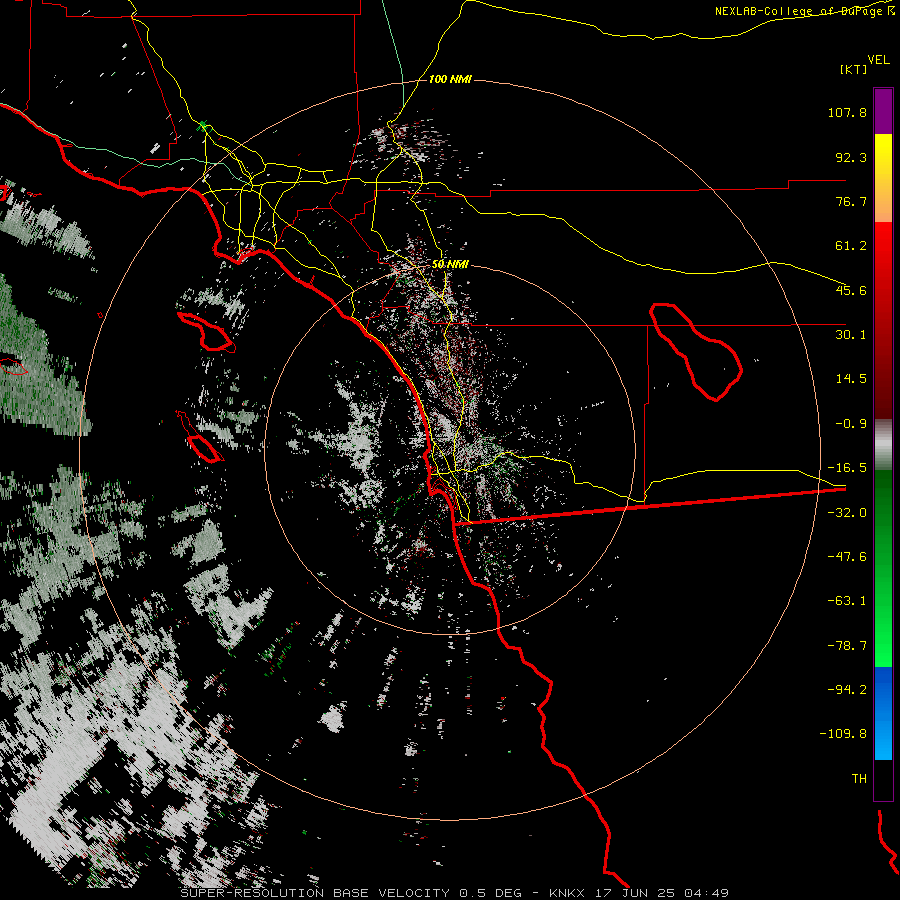Click the -63.1 velocity scale value
This screenshot has width=900, height=900.
point(847,601)
